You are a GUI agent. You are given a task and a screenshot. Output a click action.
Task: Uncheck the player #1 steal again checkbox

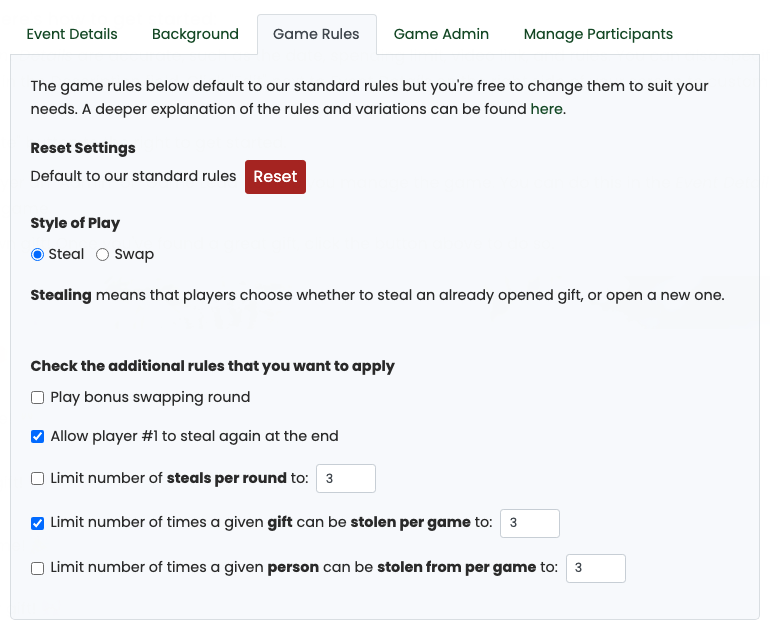click(x=38, y=436)
